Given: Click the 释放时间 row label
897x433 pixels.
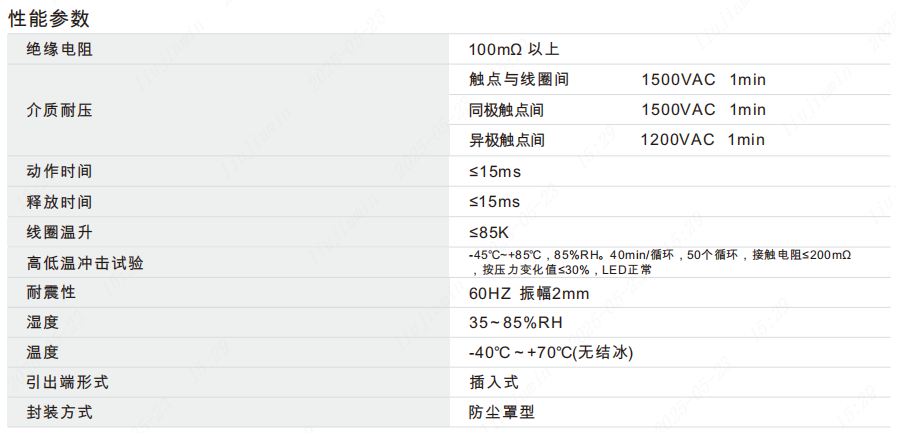Looking at the screenshot, I should pyautogui.click(x=59, y=202).
